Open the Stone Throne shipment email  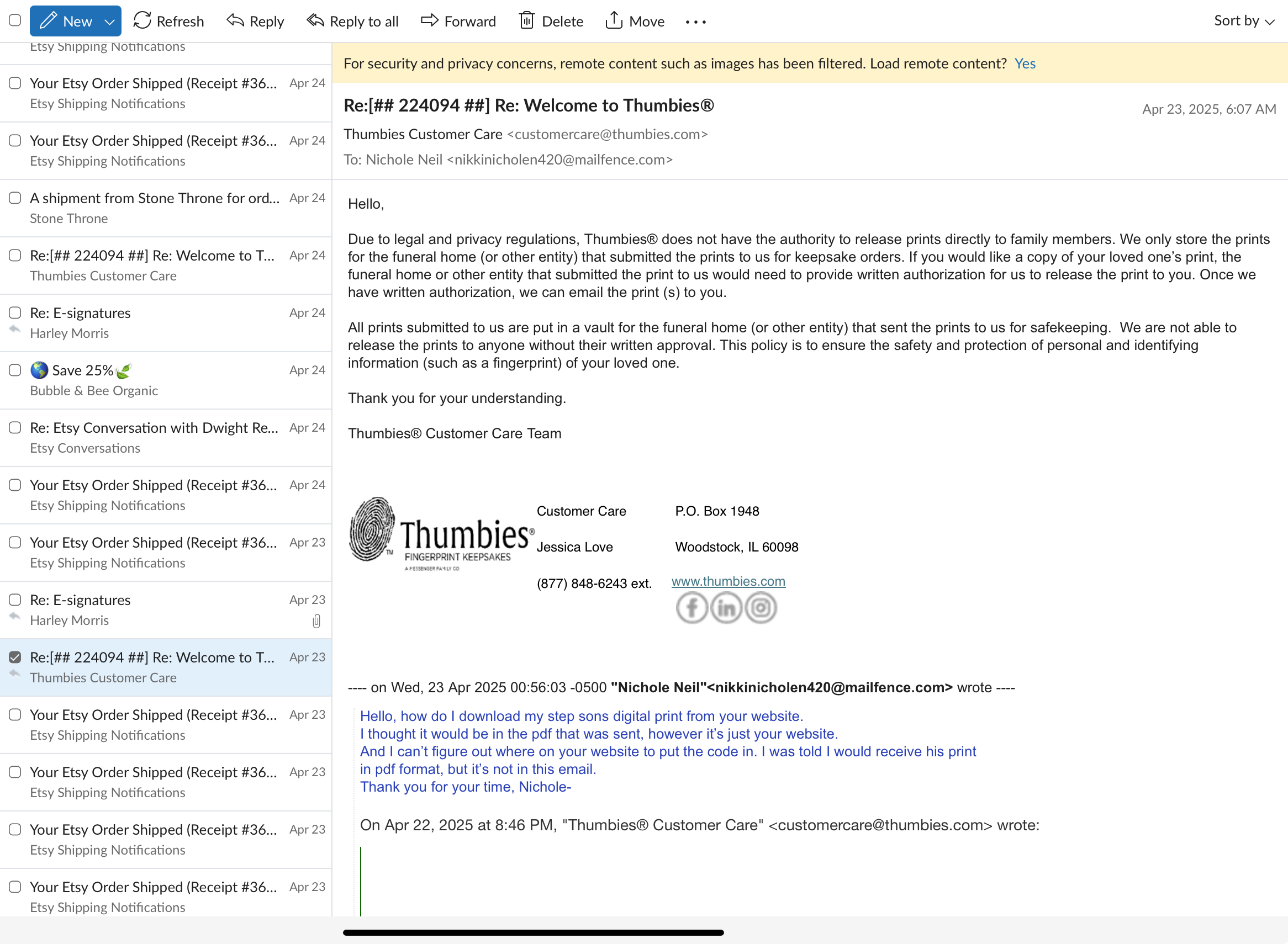166,209
